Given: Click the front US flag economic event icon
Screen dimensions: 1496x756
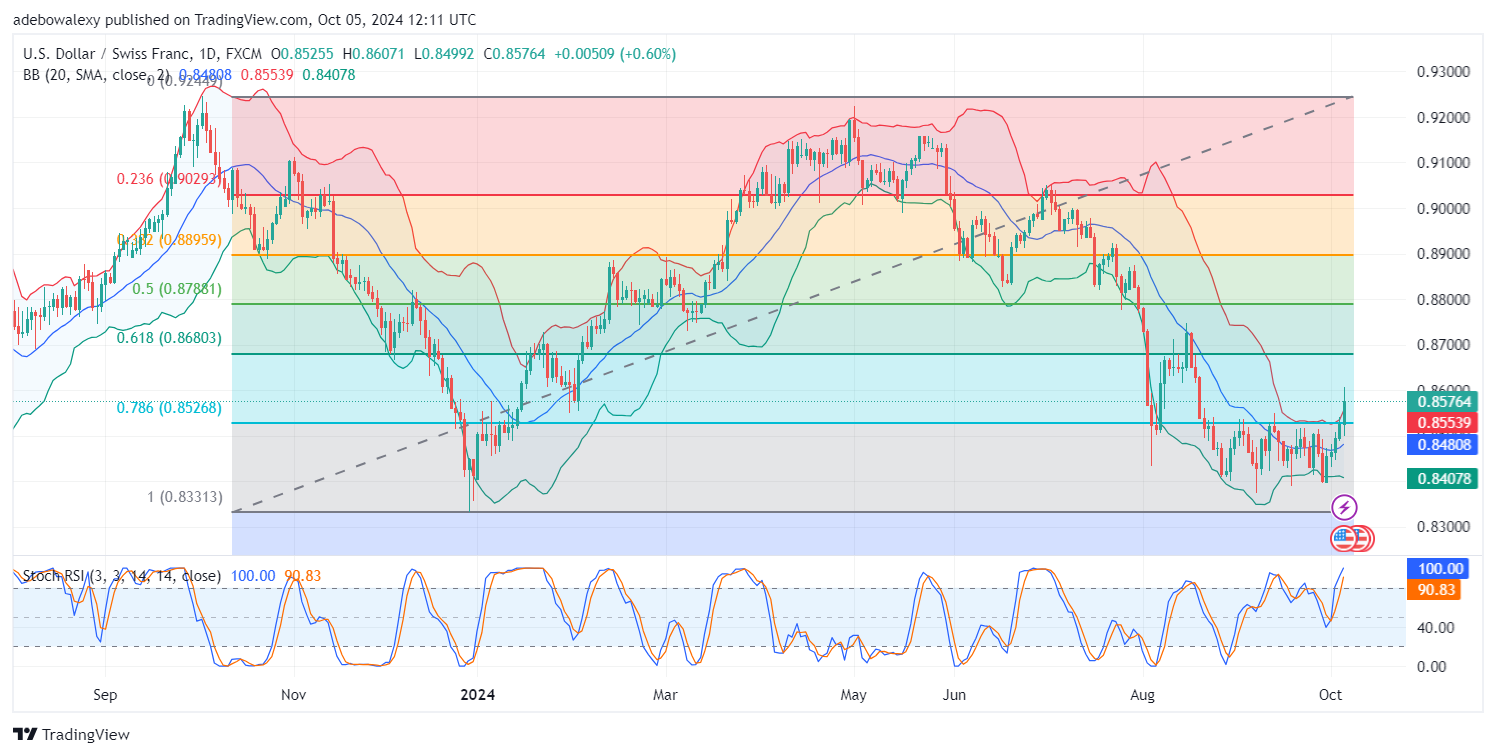Looking at the screenshot, I should 1343,539.
